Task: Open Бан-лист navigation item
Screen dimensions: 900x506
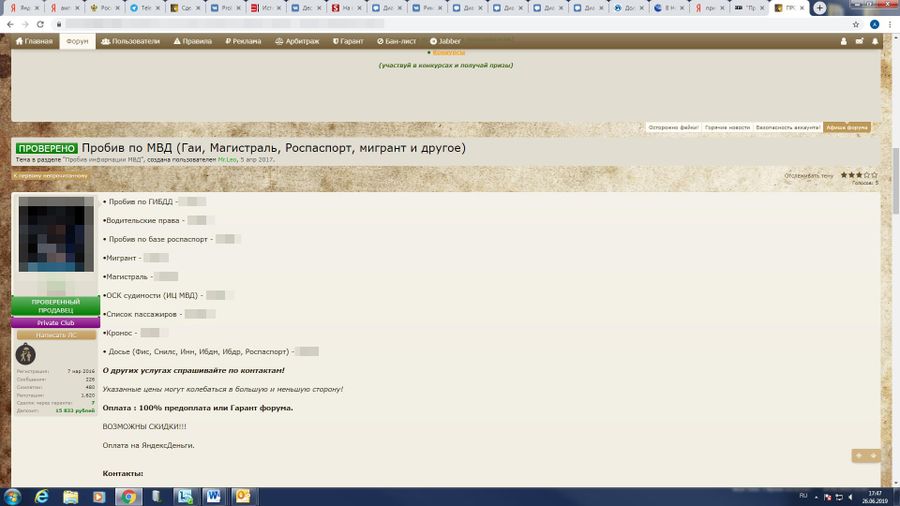Action: pyautogui.click(x=397, y=41)
